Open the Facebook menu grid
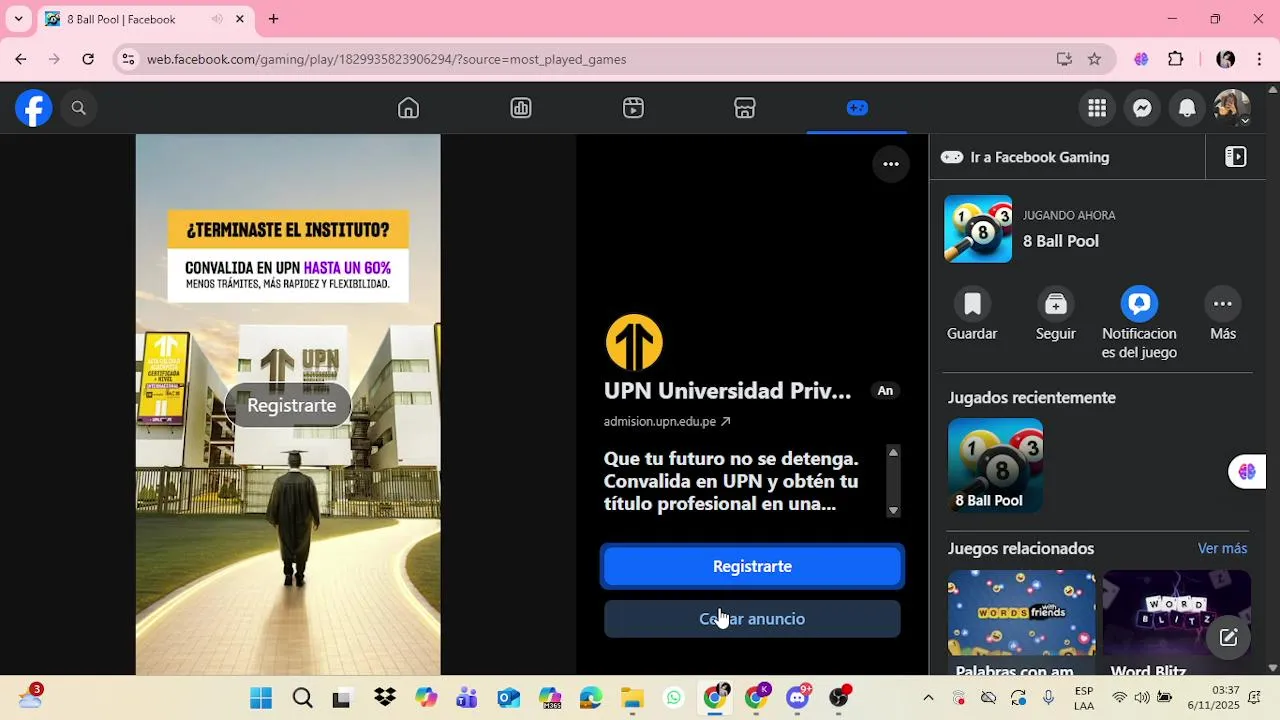Image resolution: width=1280 pixels, height=720 pixels. point(1097,108)
